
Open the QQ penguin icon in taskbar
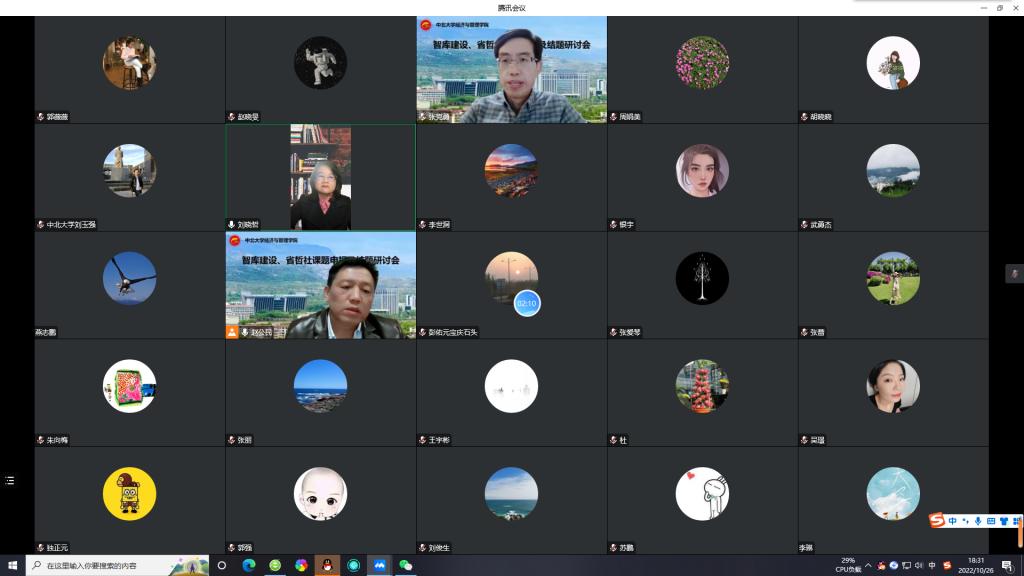pos(327,565)
